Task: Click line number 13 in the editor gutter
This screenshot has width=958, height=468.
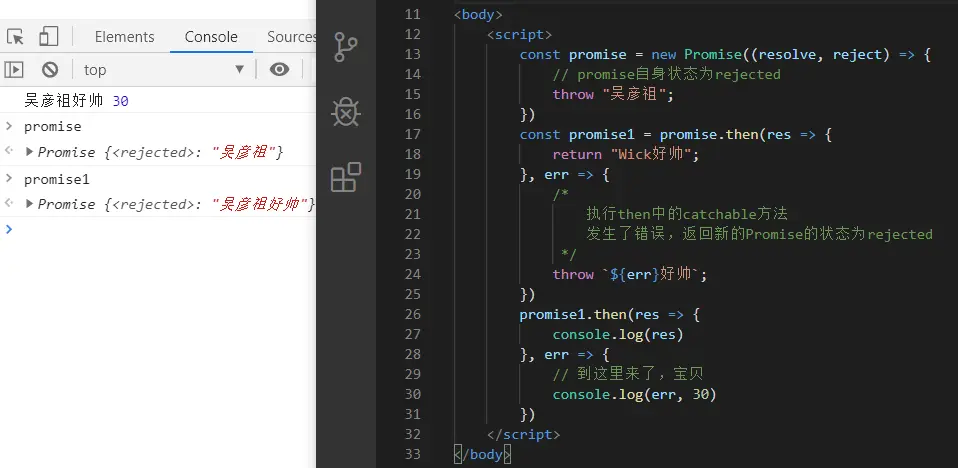Action: click(x=413, y=54)
